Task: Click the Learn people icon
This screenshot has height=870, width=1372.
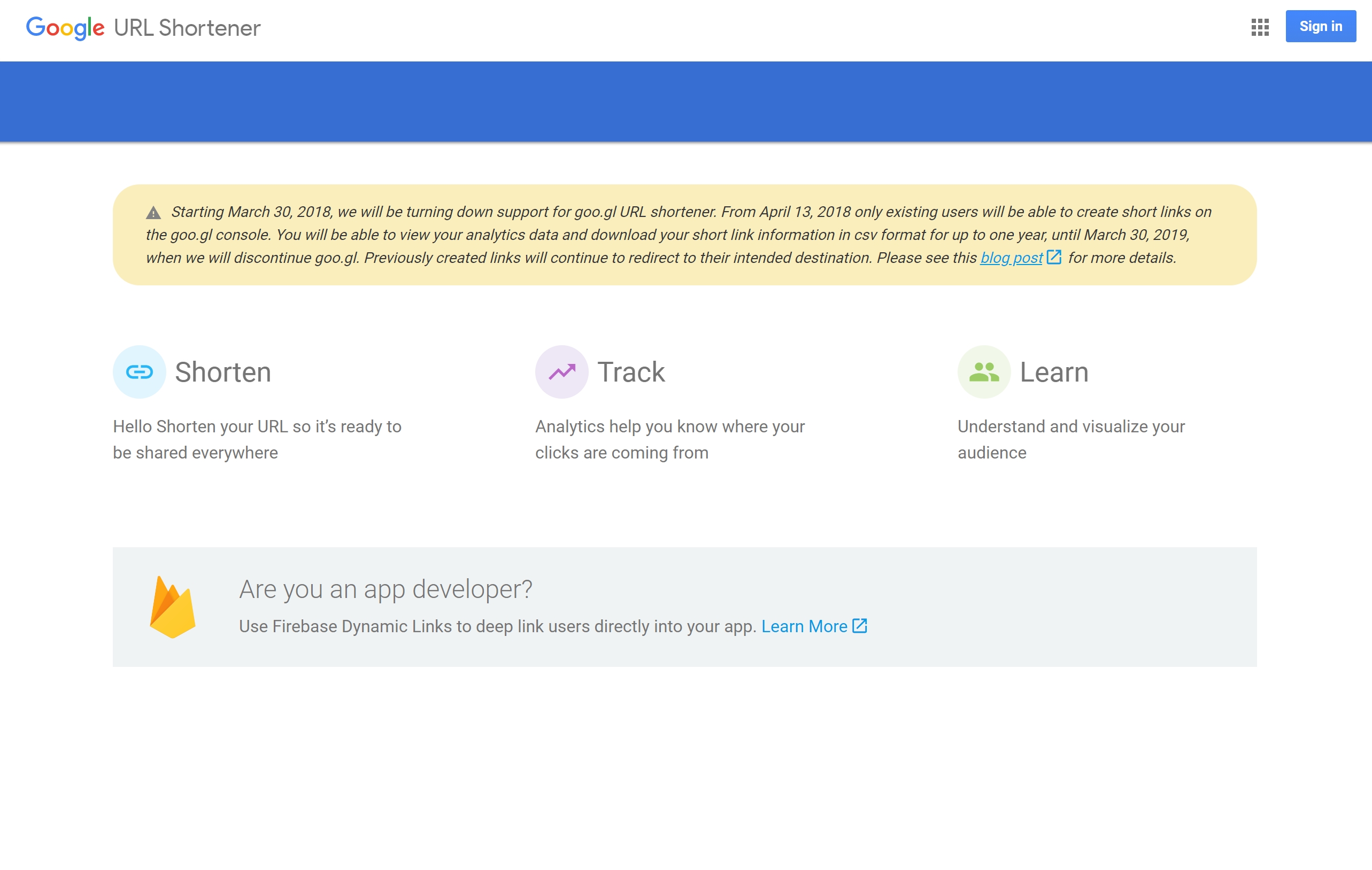Action: point(983,372)
